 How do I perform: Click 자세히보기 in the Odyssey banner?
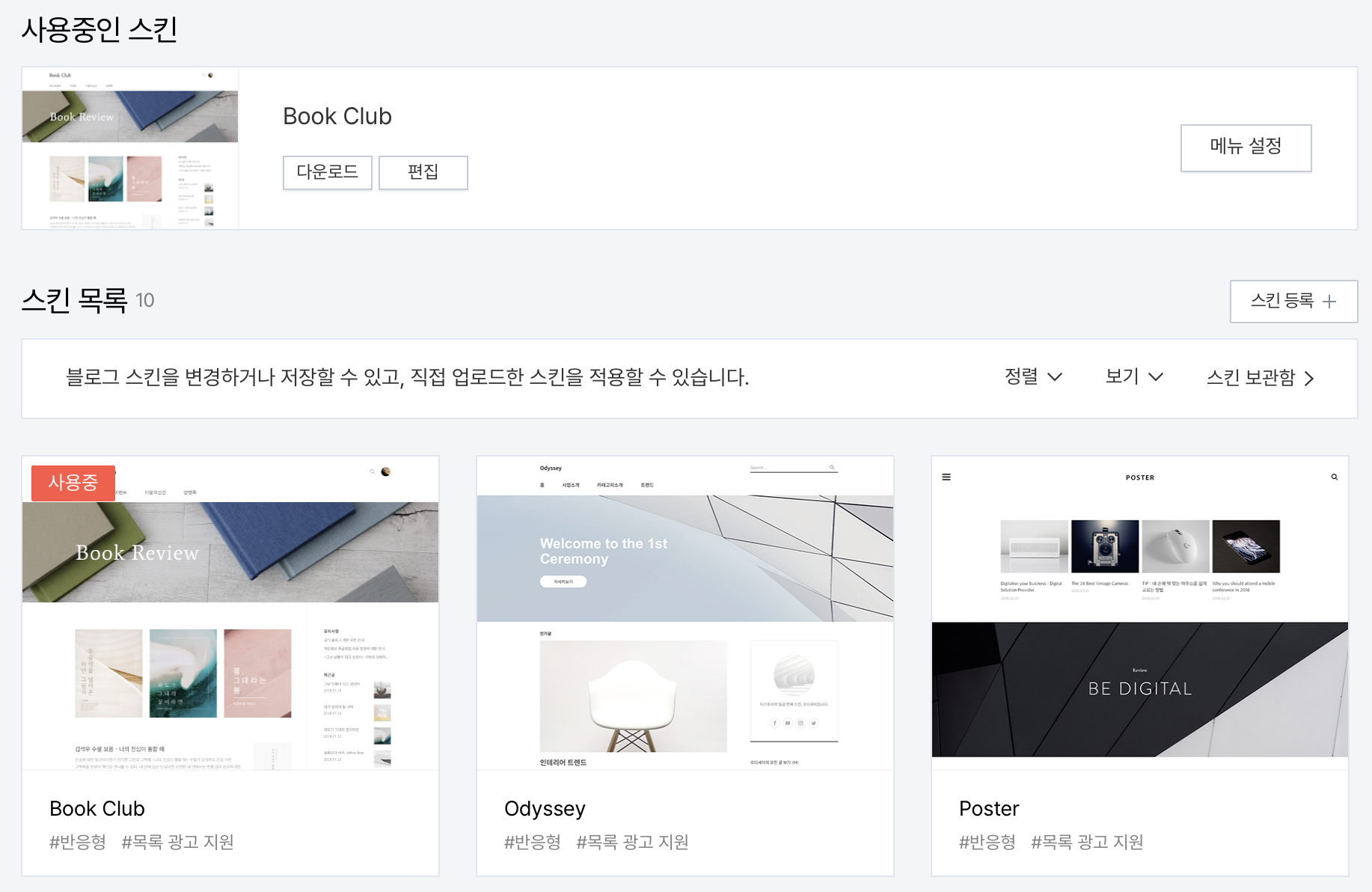(x=563, y=581)
